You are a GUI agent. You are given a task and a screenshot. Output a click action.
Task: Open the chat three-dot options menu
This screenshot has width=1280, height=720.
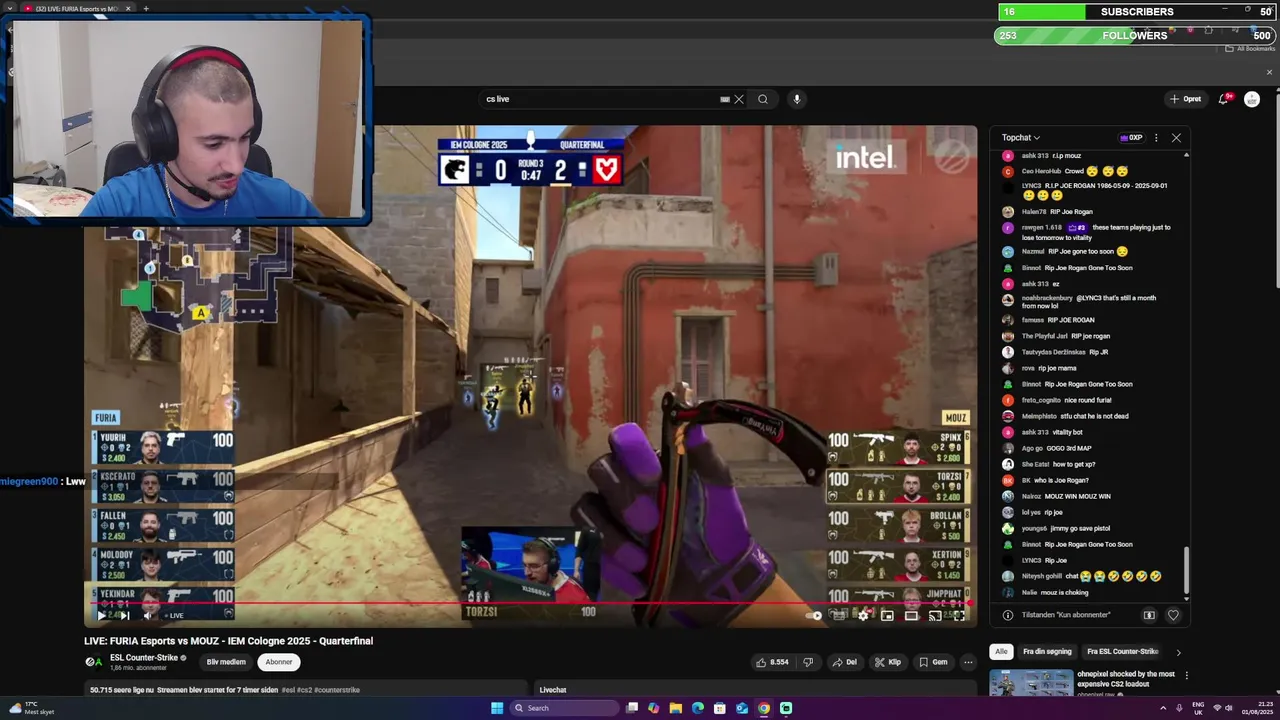[1156, 138]
